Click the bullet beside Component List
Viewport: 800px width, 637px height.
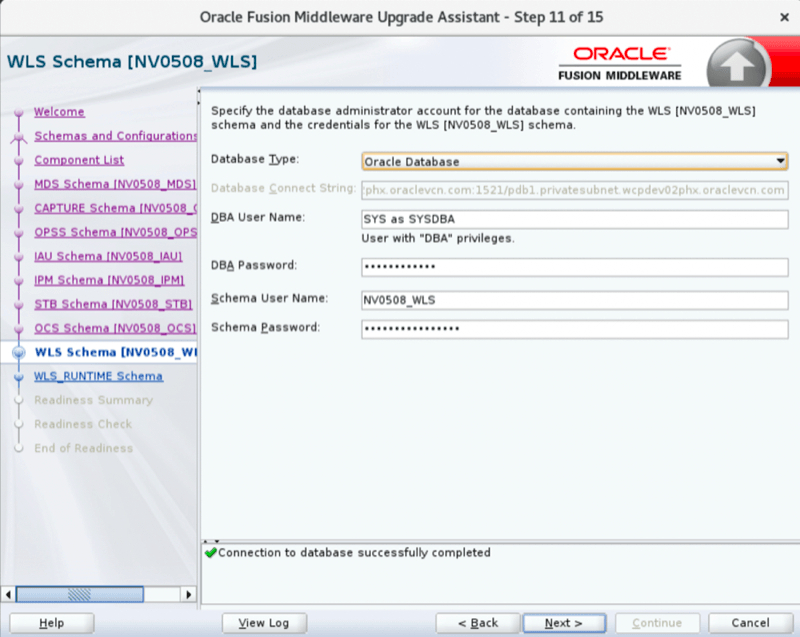(19, 160)
